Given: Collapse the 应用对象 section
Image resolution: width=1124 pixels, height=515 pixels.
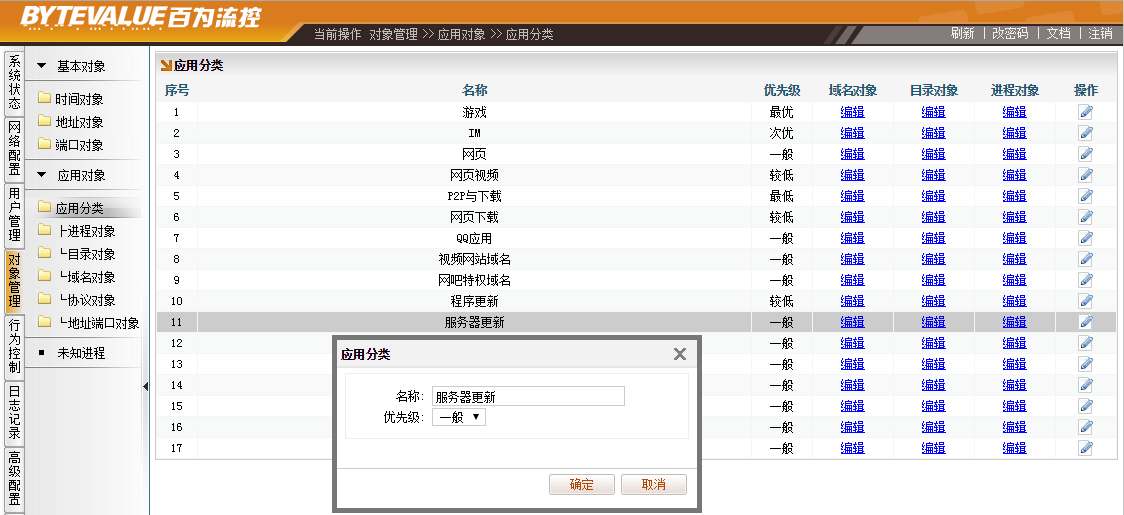Looking at the screenshot, I should point(41,175).
